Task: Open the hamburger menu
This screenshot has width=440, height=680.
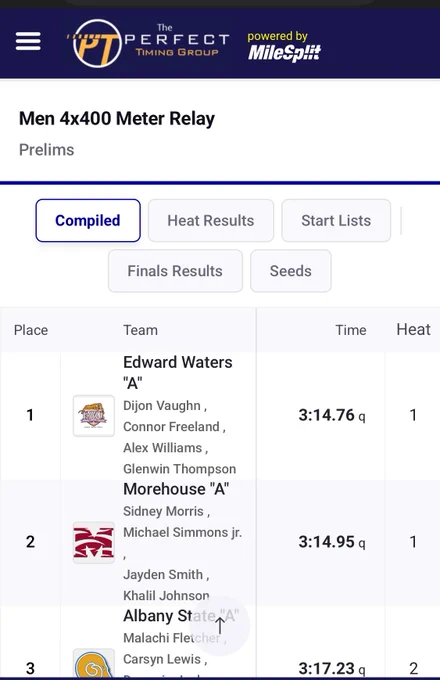Action: tap(28, 41)
